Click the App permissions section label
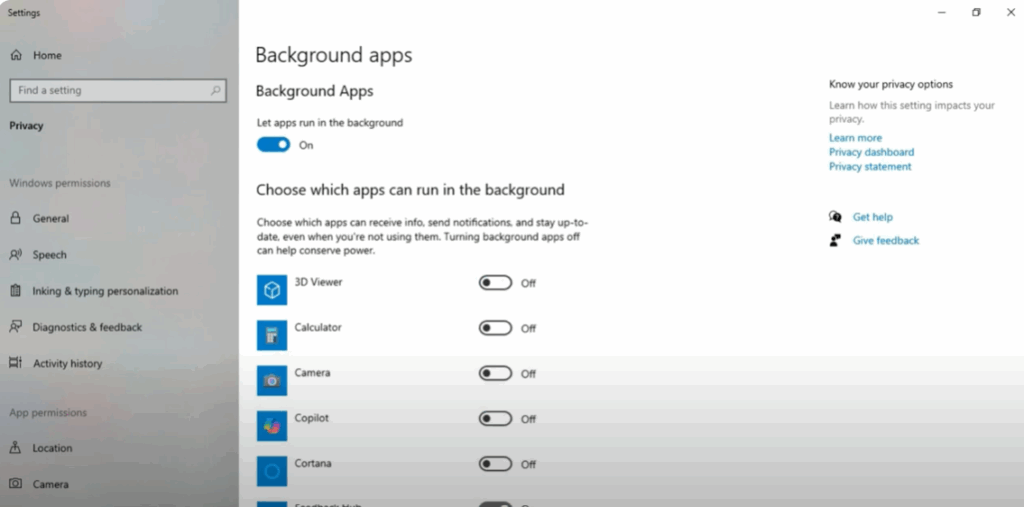 (48, 413)
